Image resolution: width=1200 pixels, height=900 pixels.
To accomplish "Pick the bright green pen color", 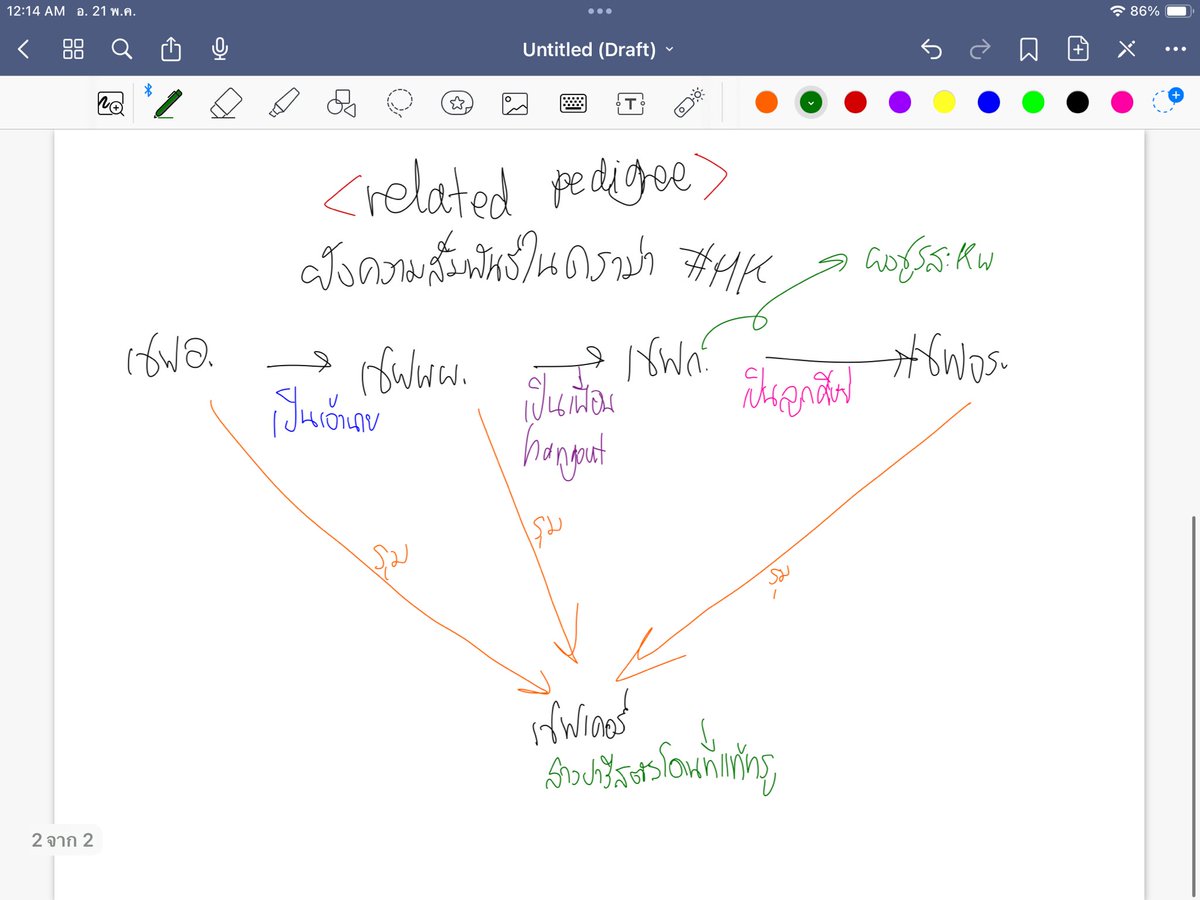I will click(x=1033, y=102).
